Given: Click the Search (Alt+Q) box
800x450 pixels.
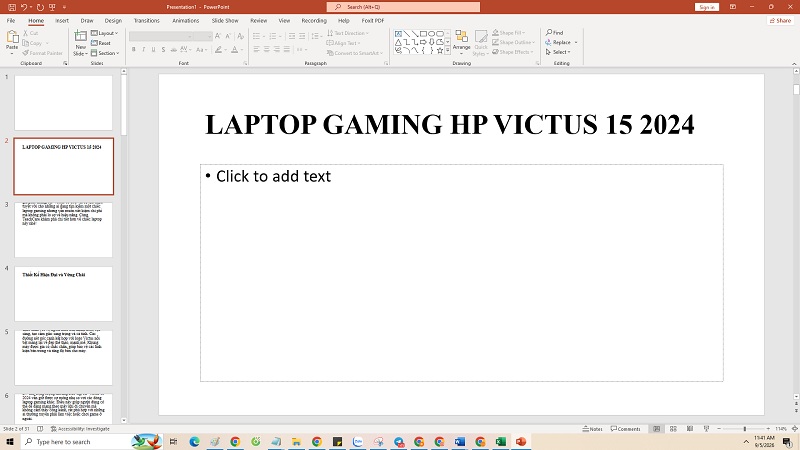Looking at the screenshot, I should (403, 7).
